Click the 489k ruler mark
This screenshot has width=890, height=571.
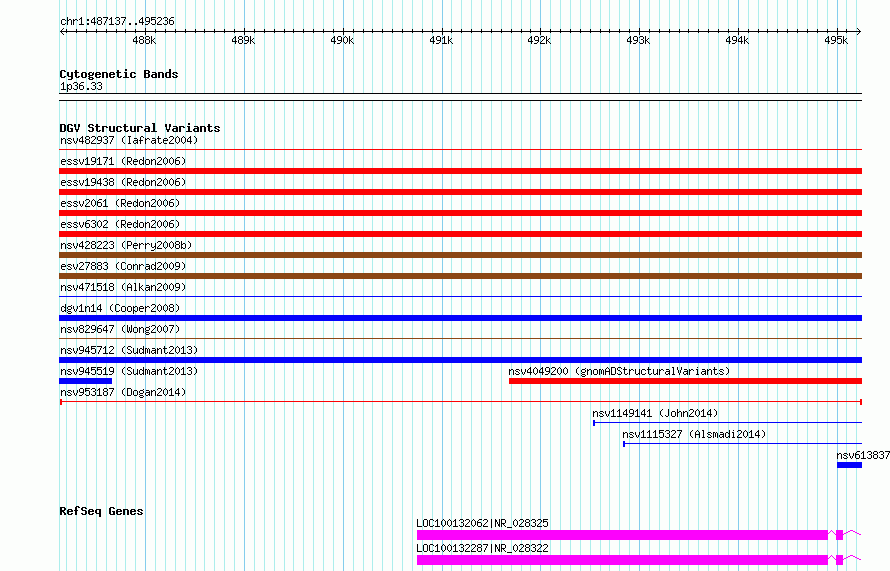coord(243,40)
